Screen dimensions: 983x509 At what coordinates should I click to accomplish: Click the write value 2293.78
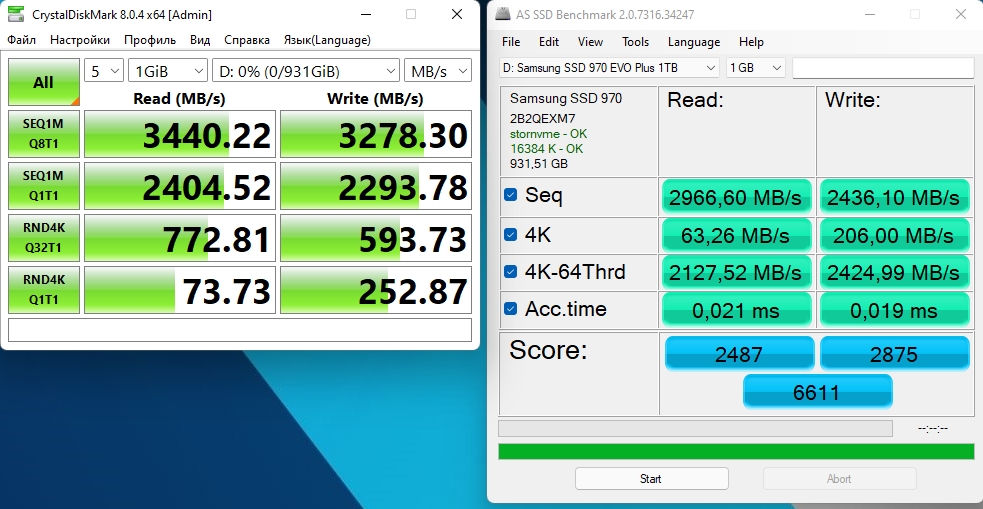(x=376, y=186)
